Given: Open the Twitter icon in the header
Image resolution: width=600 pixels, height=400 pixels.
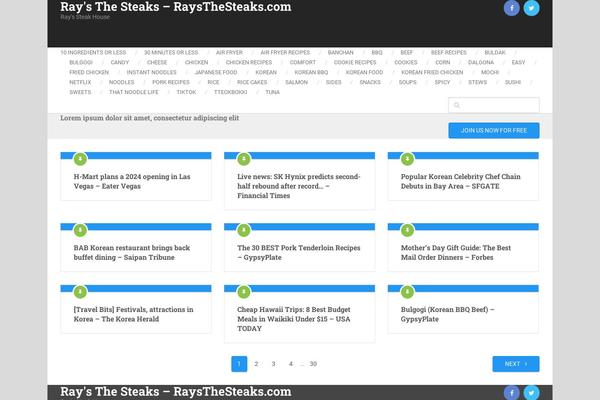Looking at the screenshot, I should click(x=531, y=8).
